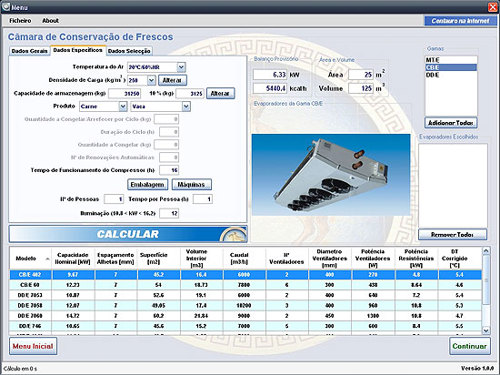Sort by Diametro Ventiladores column header
Screen dimensions: 500x375
[x=330, y=258]
